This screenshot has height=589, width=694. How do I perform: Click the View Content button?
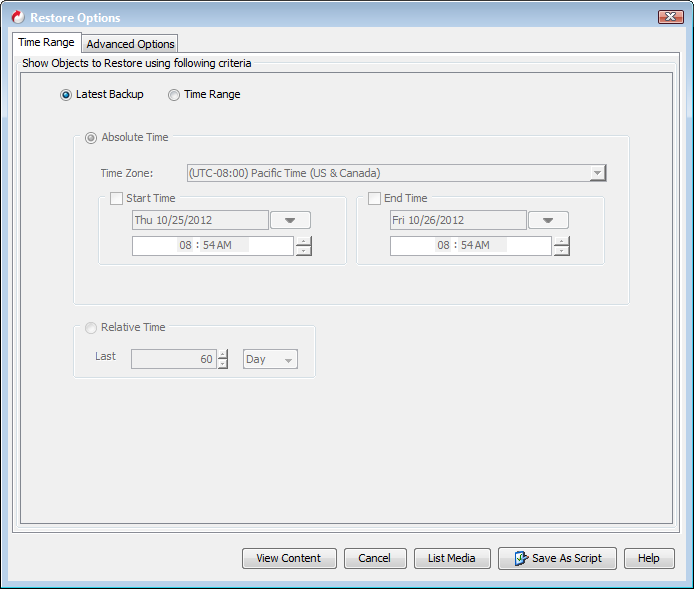coord(288,558)
